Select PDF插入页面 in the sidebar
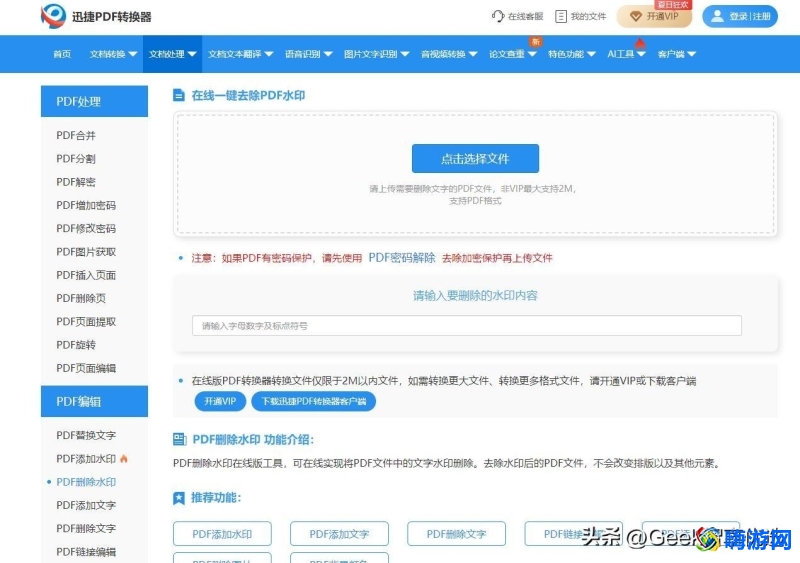Image resolution: width=800 pixels, height=563 pixels. 86,275
